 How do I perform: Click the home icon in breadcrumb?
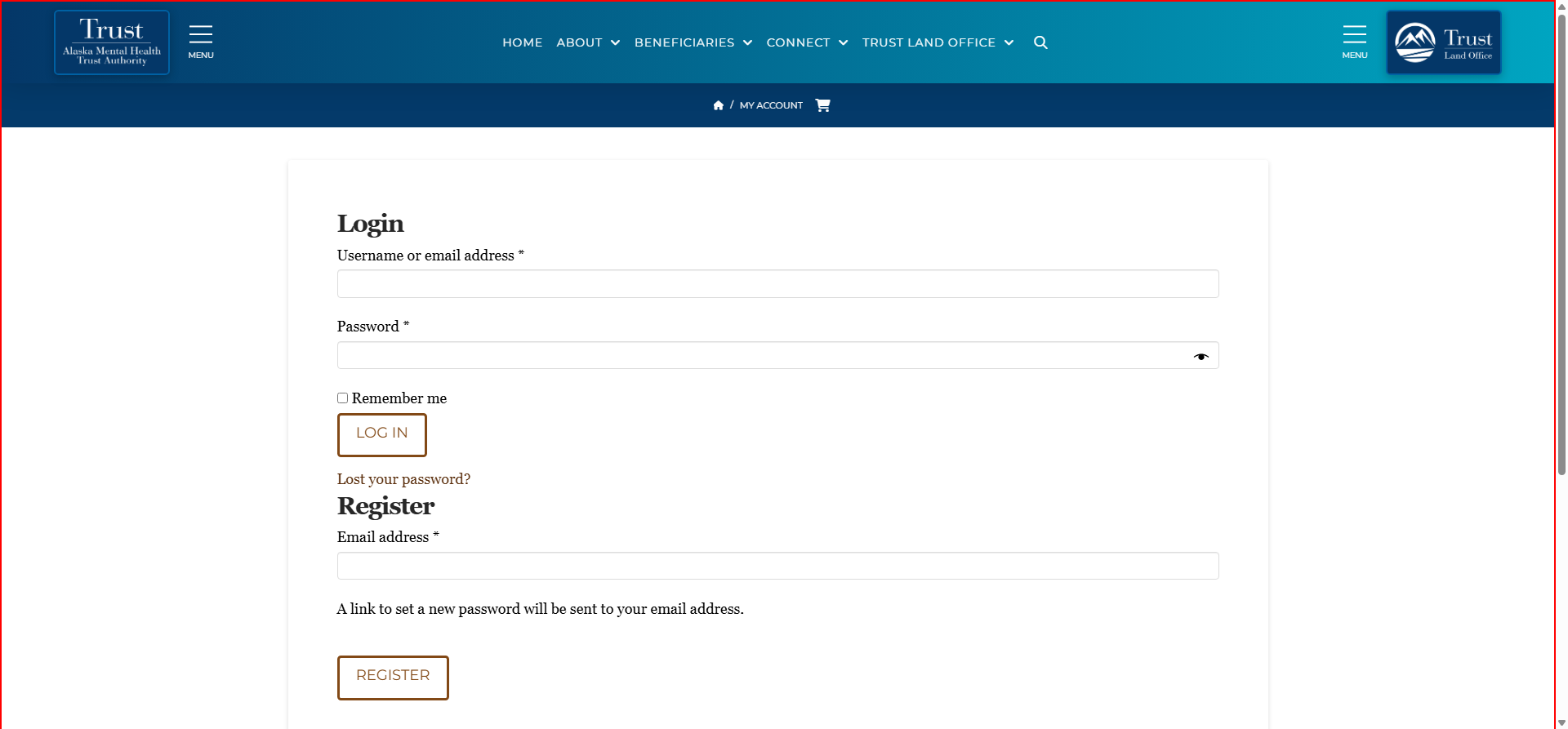tap(718, 105)
